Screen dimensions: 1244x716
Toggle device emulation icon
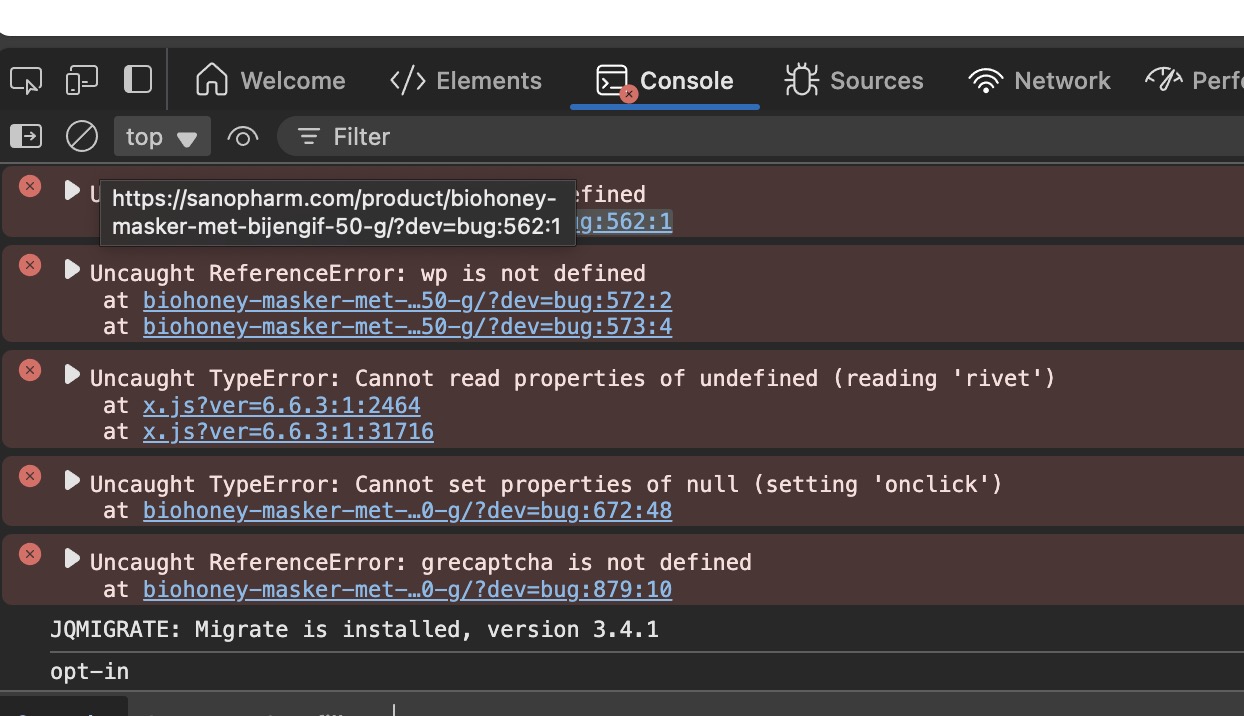(x=81, y=80)
